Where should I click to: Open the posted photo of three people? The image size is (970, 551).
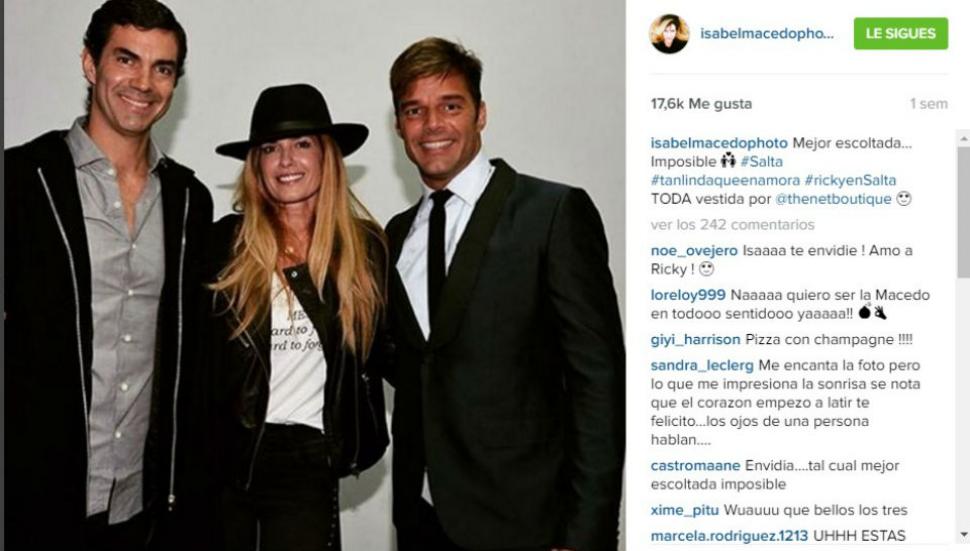click(x=315, y=275)
